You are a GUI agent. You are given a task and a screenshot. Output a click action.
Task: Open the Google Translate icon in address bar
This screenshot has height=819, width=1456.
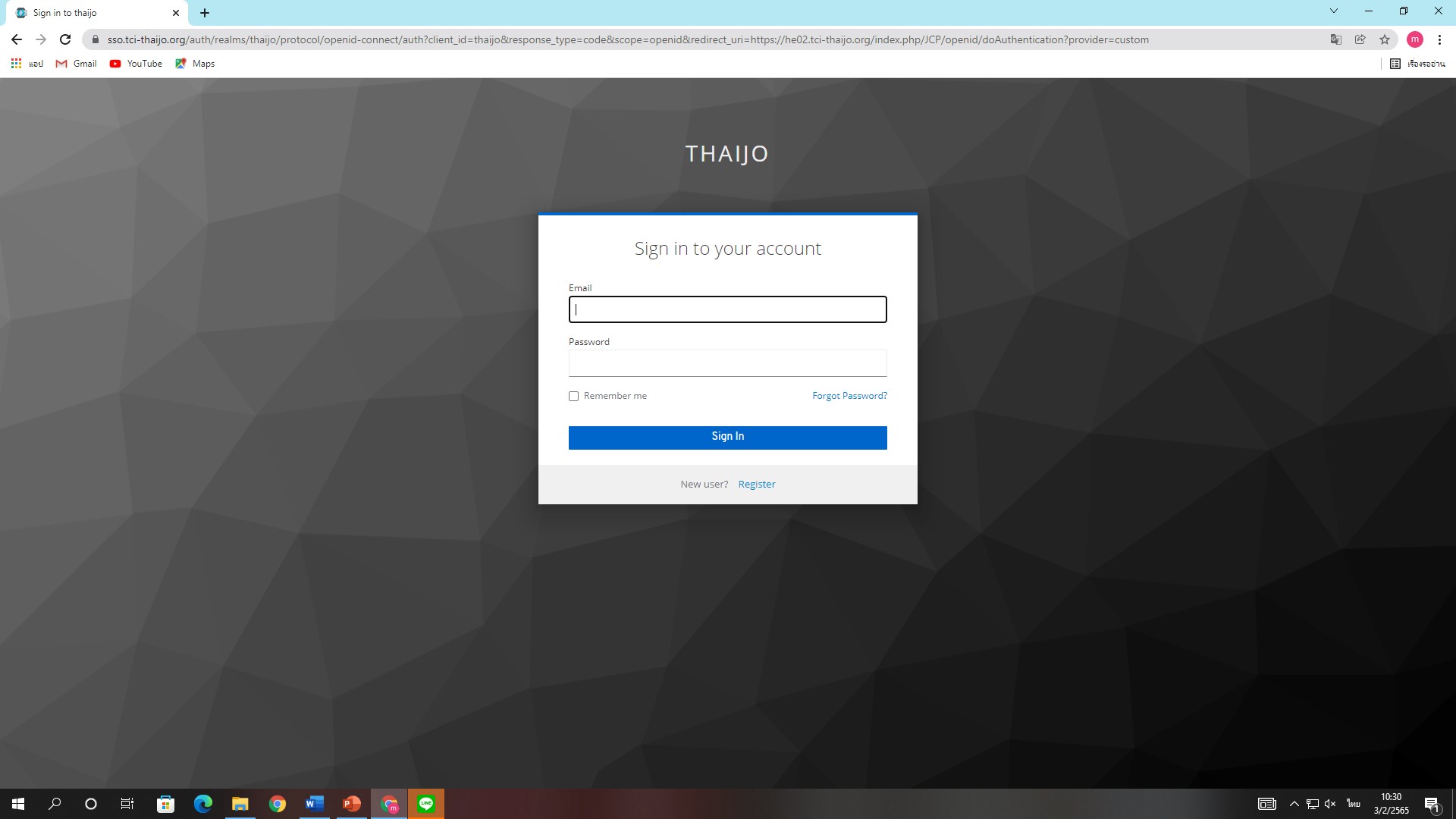(x=1336, y=39)
